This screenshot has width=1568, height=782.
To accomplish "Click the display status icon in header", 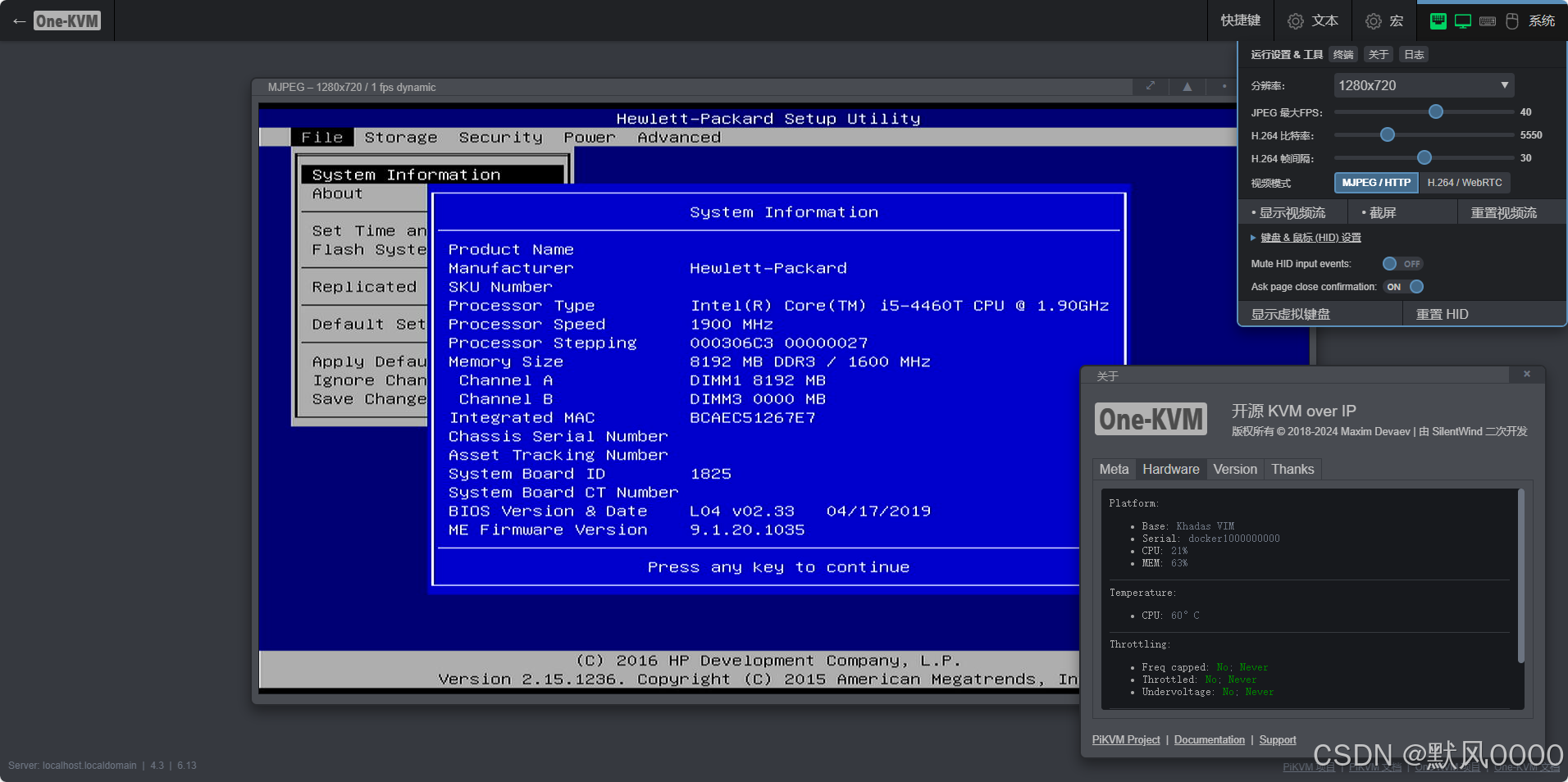I will coord(1463,20).
